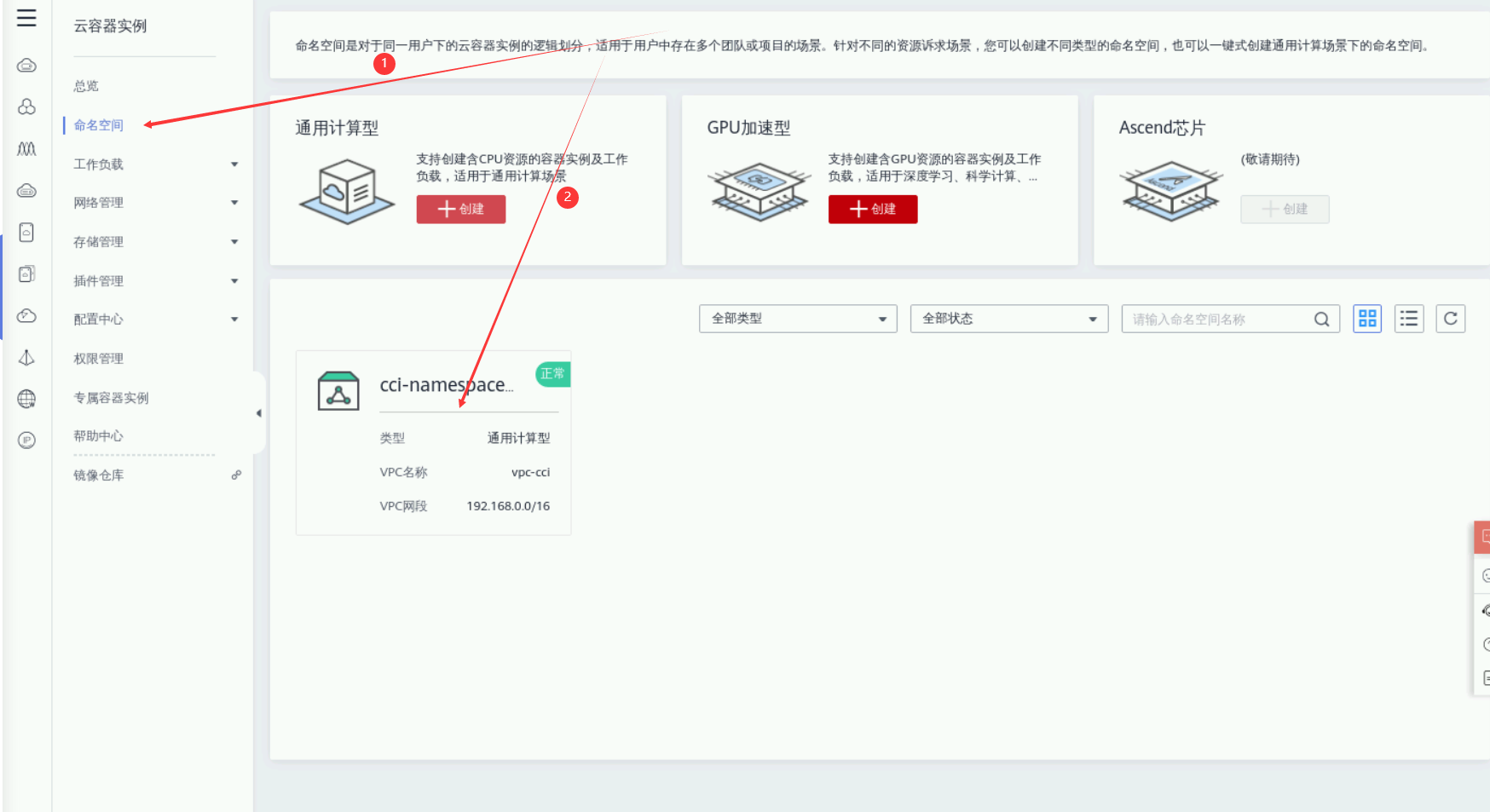Click the 通用计算型 container illustration
Viewport: 1490px width, 812px height.
[x=347, y=191]
